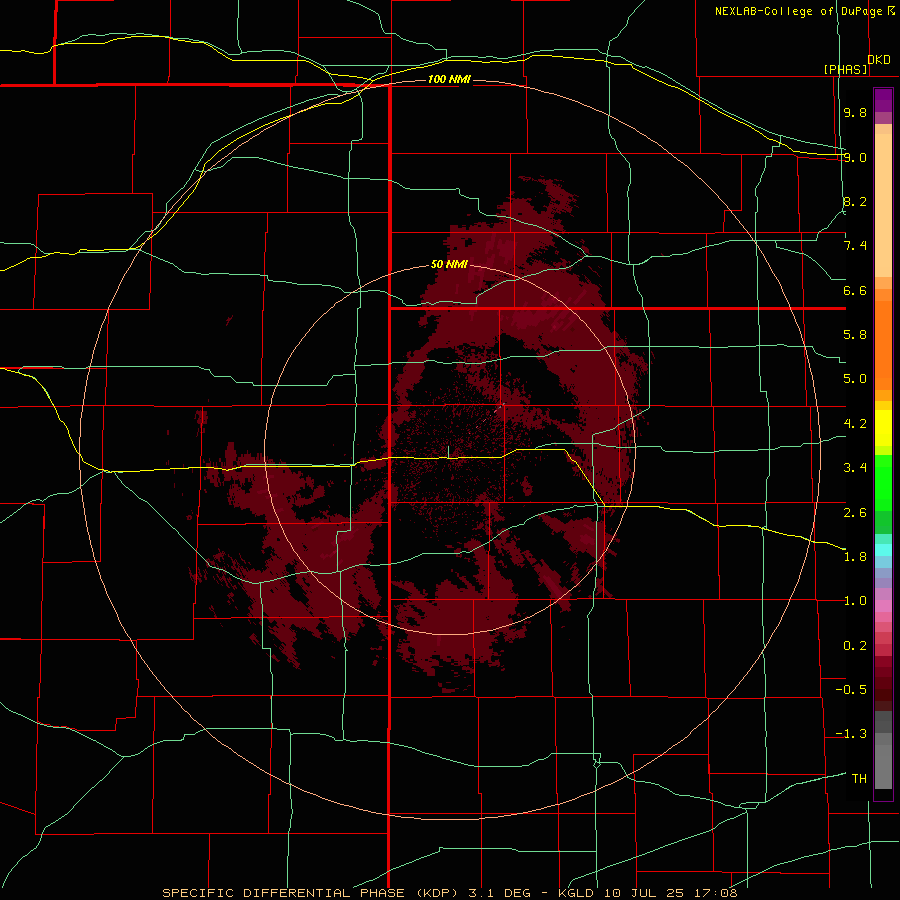Click the 1.0 scale value
Viewport: 900px width, 900px height.
click(x=855, y=601)
